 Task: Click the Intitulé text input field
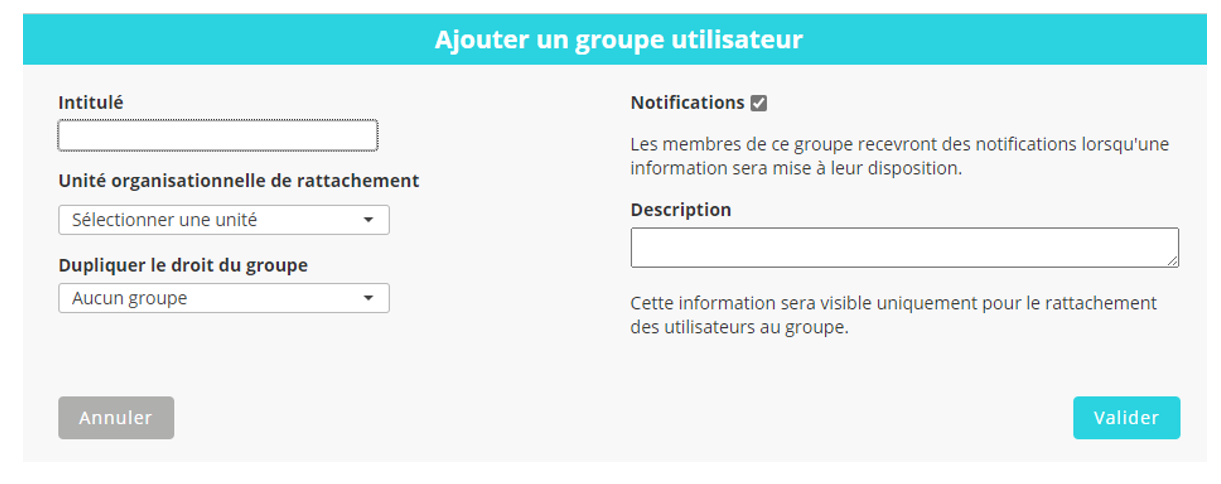point(218,136)
